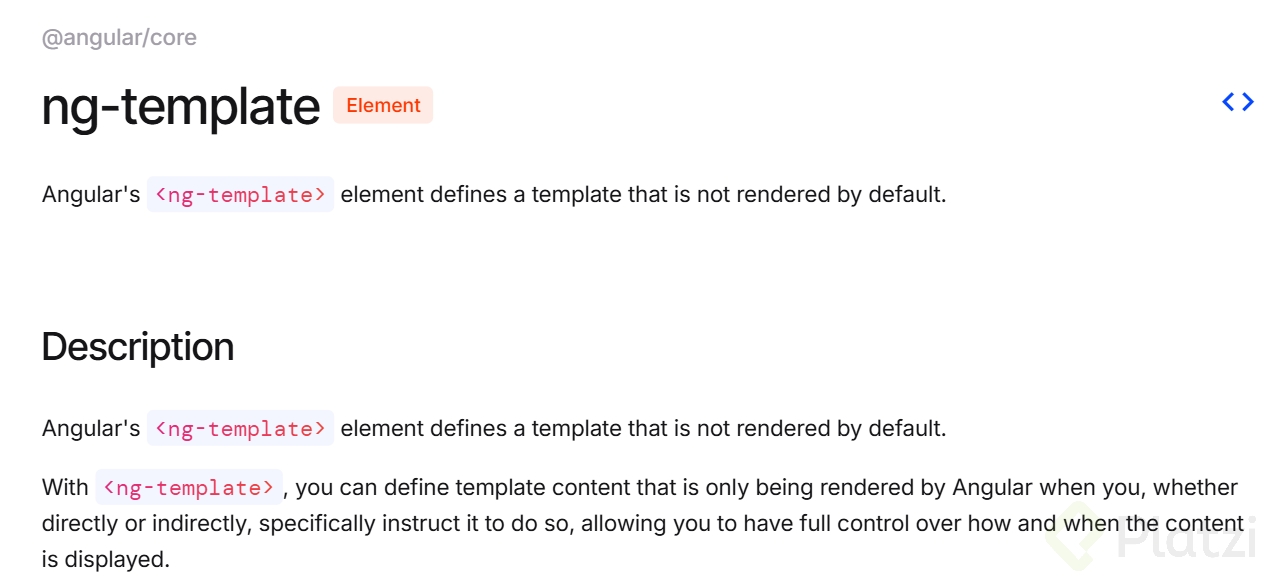The height and width of the screenshot is (577, 1269).
Task: Click the ng-template code tag directly under Description
Action: (240, 429)
